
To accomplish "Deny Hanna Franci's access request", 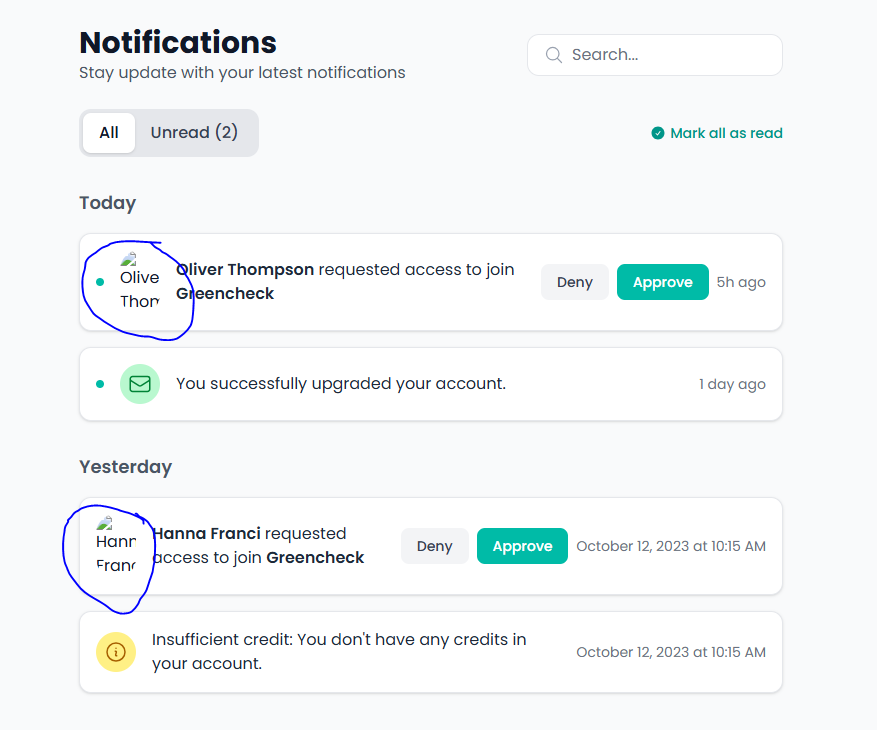I will [x=435, y=546].
